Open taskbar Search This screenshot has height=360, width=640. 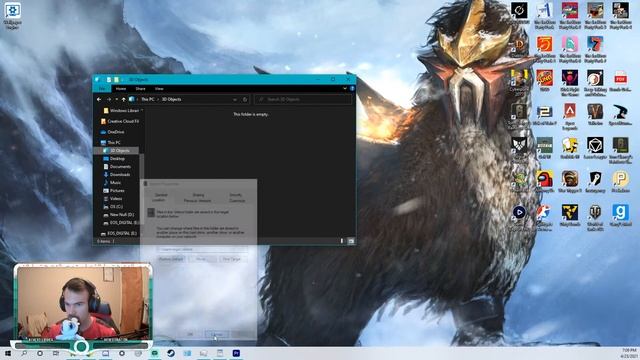coord(24,353)
